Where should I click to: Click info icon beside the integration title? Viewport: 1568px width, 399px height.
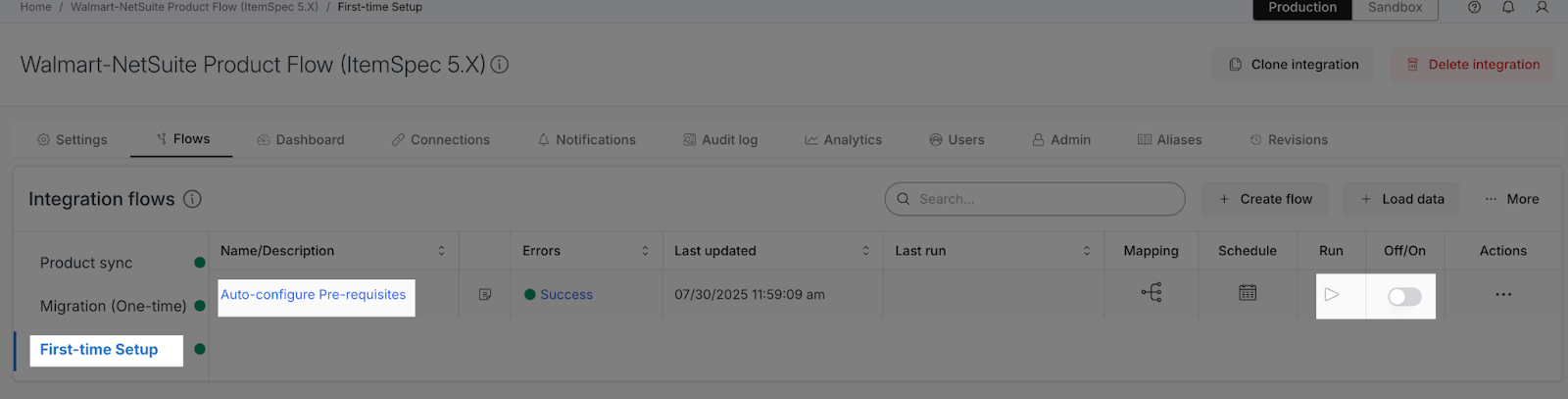tap(500, 65)
